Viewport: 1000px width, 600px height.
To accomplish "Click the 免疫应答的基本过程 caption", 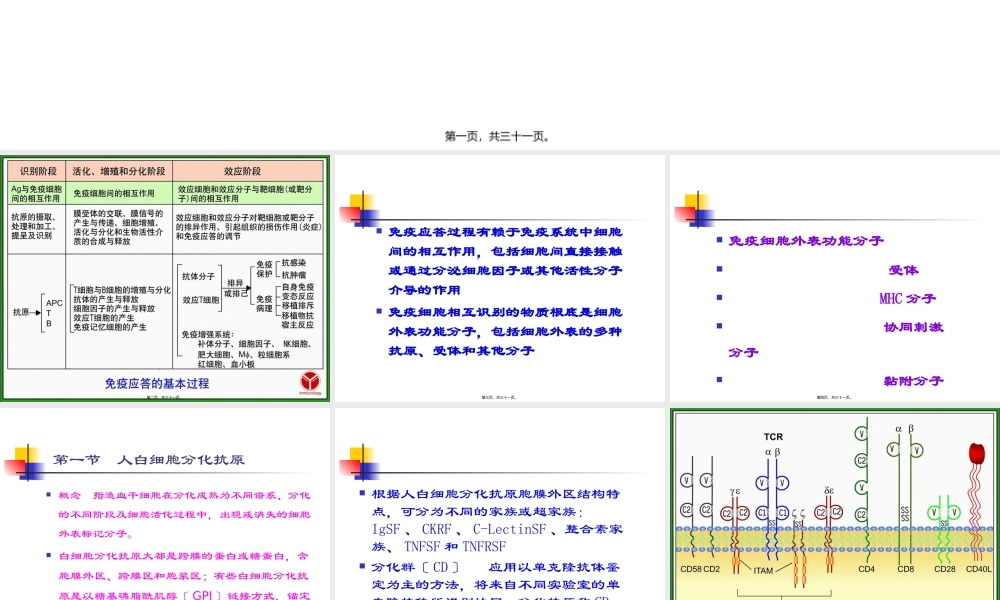I will point(158,384).
